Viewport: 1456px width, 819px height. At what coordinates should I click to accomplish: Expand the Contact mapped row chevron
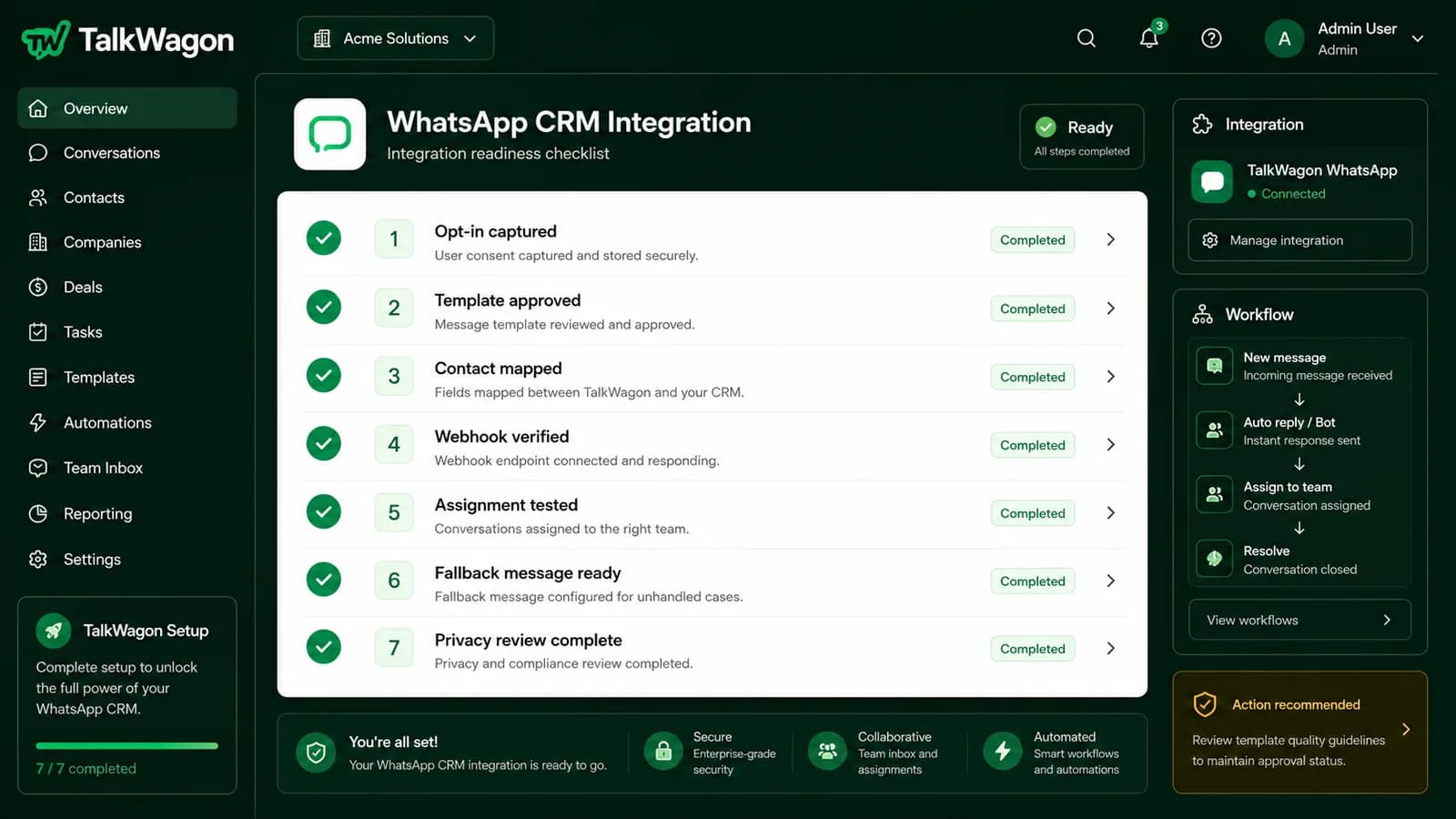tap(1110, 377)
